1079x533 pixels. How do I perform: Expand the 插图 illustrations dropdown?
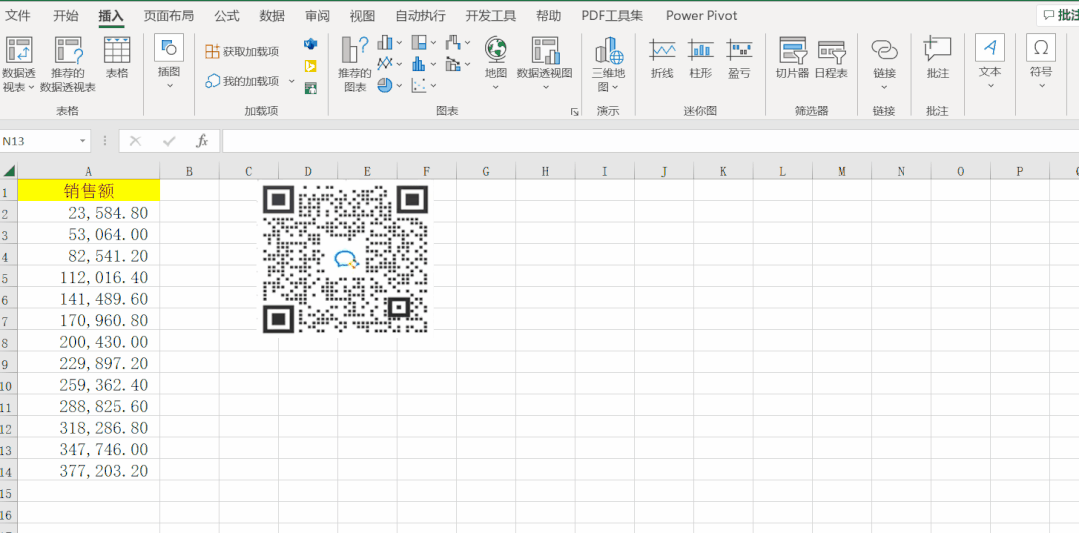pos(169,60)
